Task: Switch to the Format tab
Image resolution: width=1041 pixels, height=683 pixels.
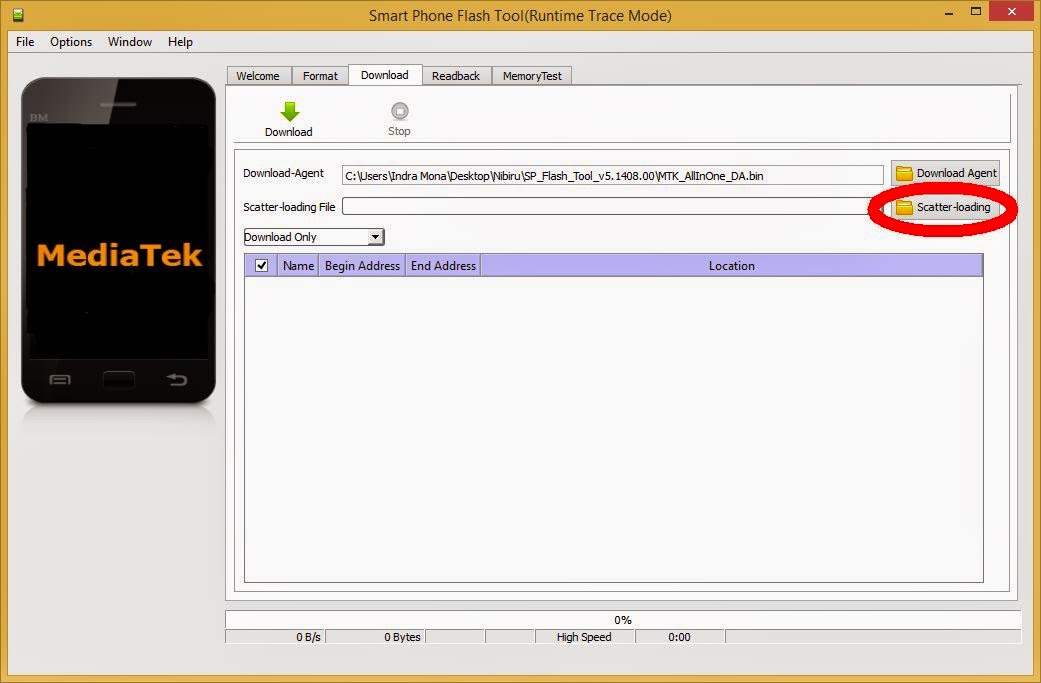Action: click(320, 76)
